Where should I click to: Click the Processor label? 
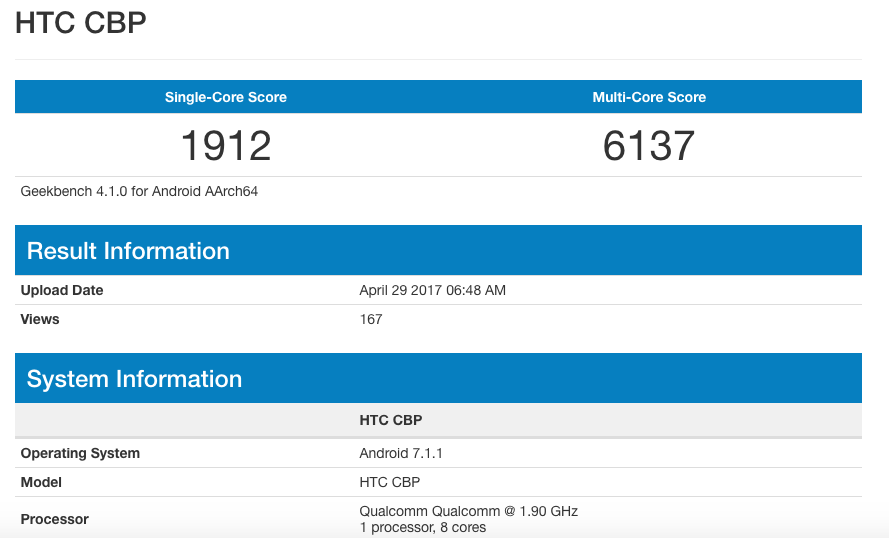(x=54, y=519)
